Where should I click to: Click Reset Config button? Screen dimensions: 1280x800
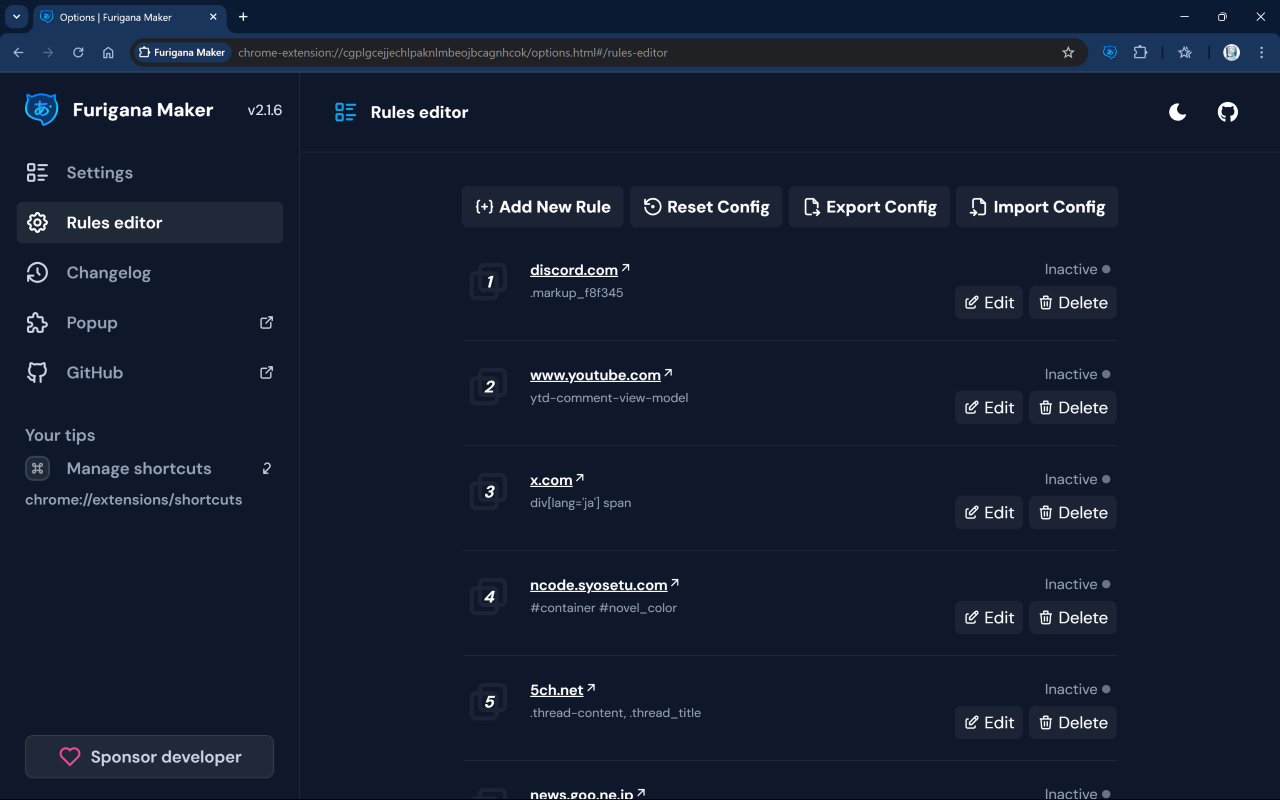coord(706,207)
